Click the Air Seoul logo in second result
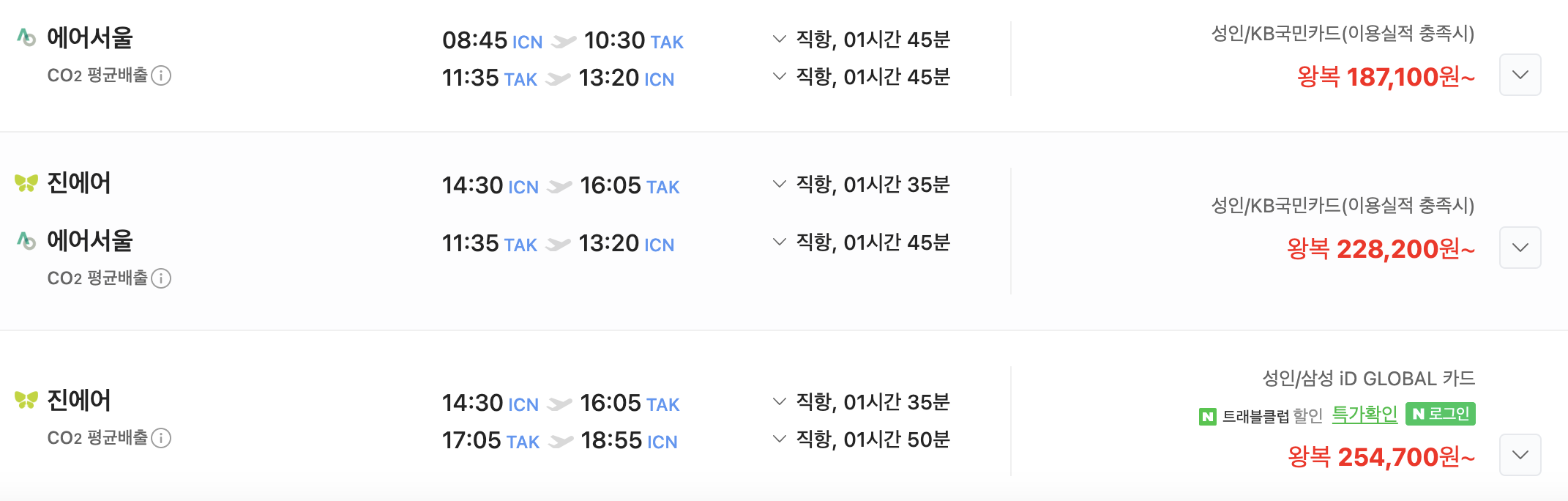Image resolution: width=1568 pixels, height=501 pixels. pyautogui.click(x=26, y=240)
